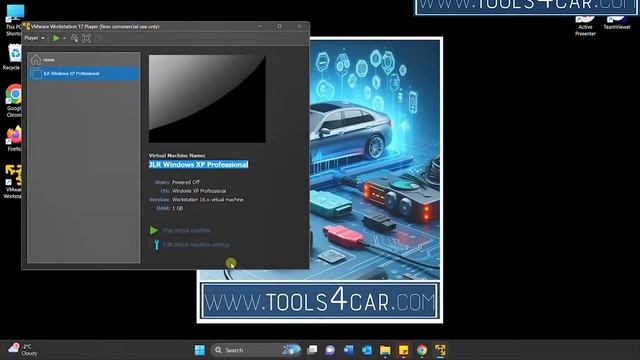640x360 pixels.
Task: Click '1 GB' RAM value
Action: coord(178,209)
